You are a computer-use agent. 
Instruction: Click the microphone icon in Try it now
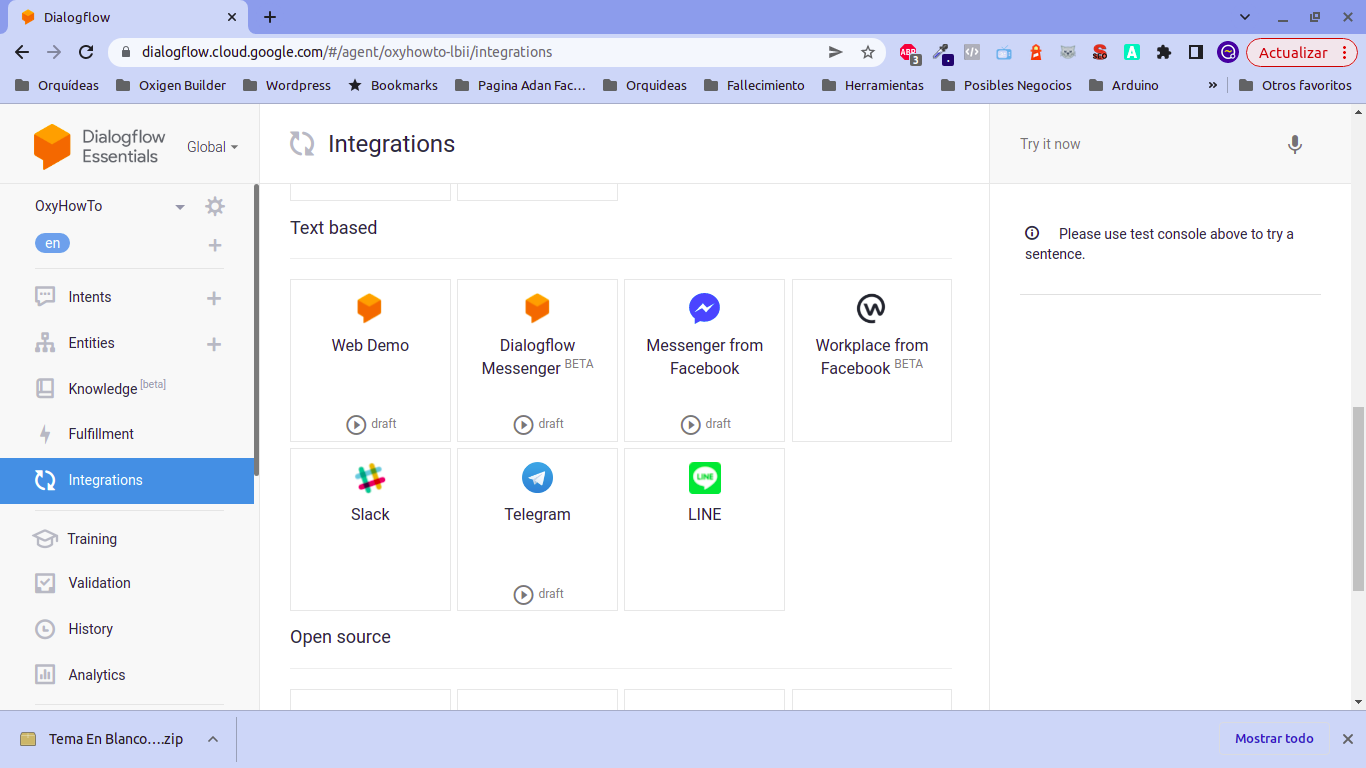(x=1294, y=144)
